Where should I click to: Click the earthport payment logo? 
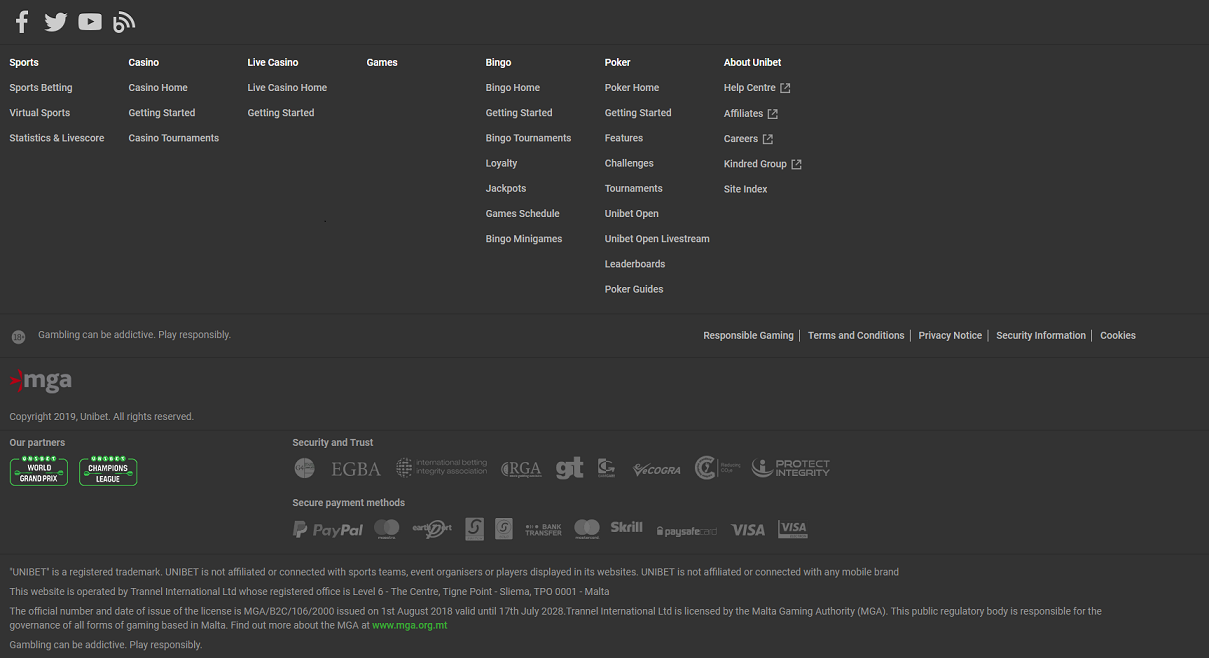(x=432, y=529)
